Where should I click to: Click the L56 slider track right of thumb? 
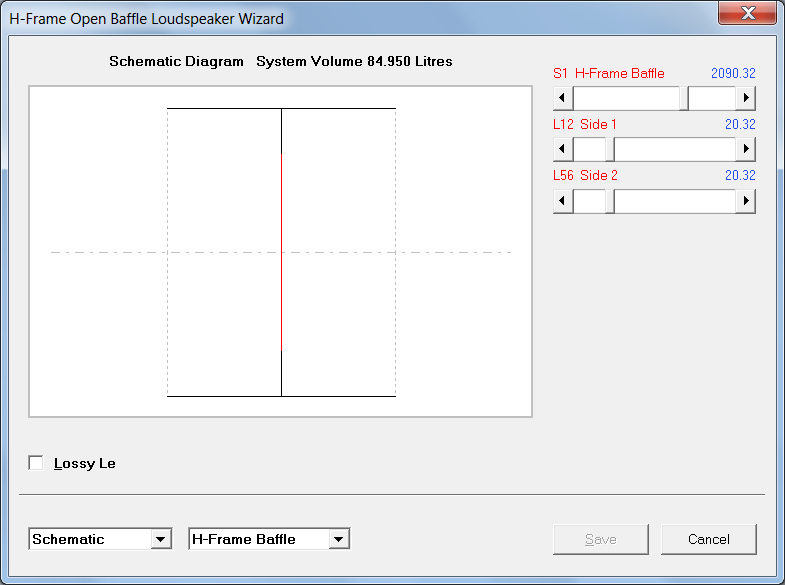click(675, 201)
